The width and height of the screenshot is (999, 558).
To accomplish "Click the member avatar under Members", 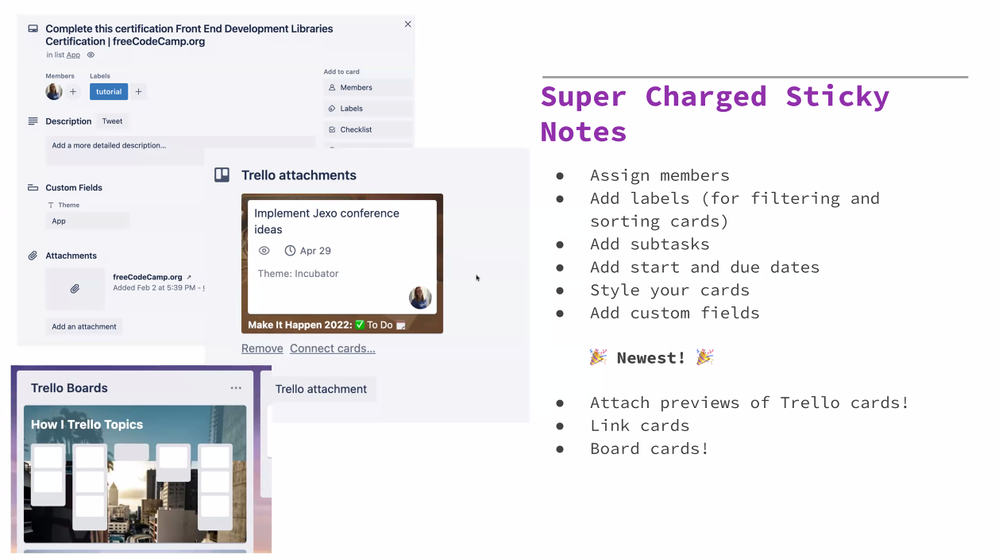I will click(54, 92).
